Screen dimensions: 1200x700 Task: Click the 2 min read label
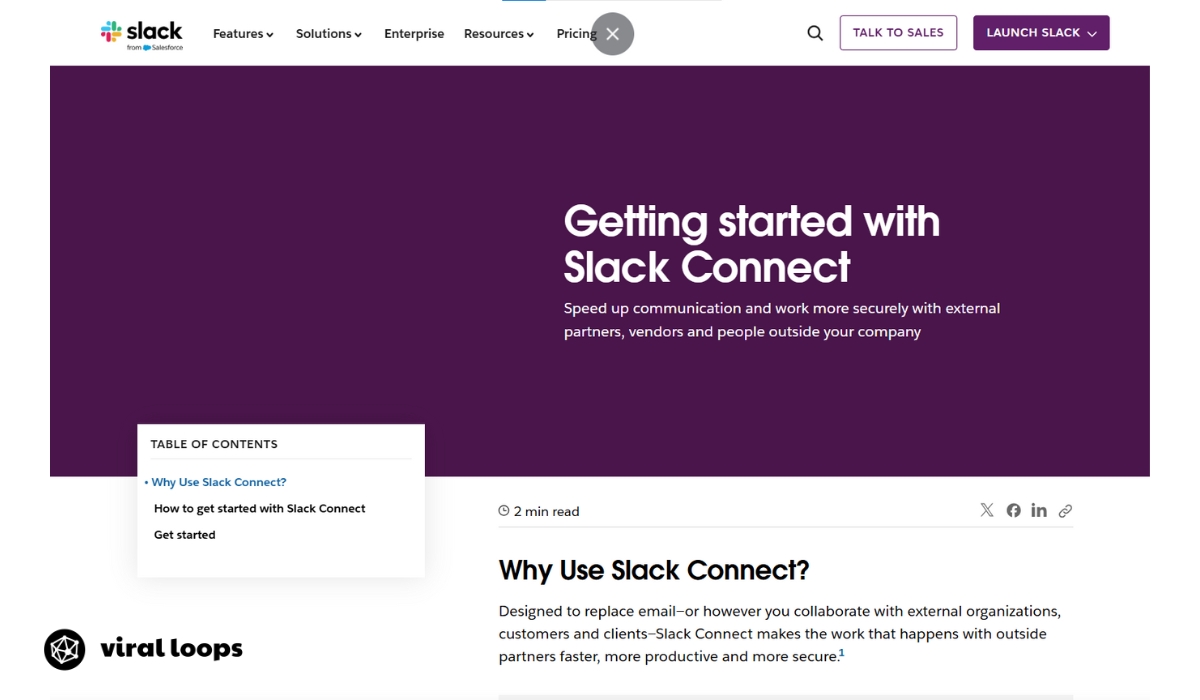(539, 511)
